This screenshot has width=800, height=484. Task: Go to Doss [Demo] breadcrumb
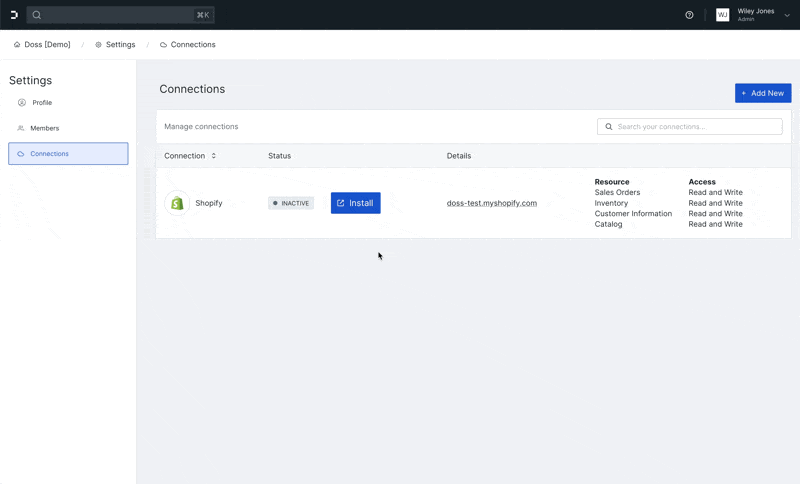pos(47,45)
